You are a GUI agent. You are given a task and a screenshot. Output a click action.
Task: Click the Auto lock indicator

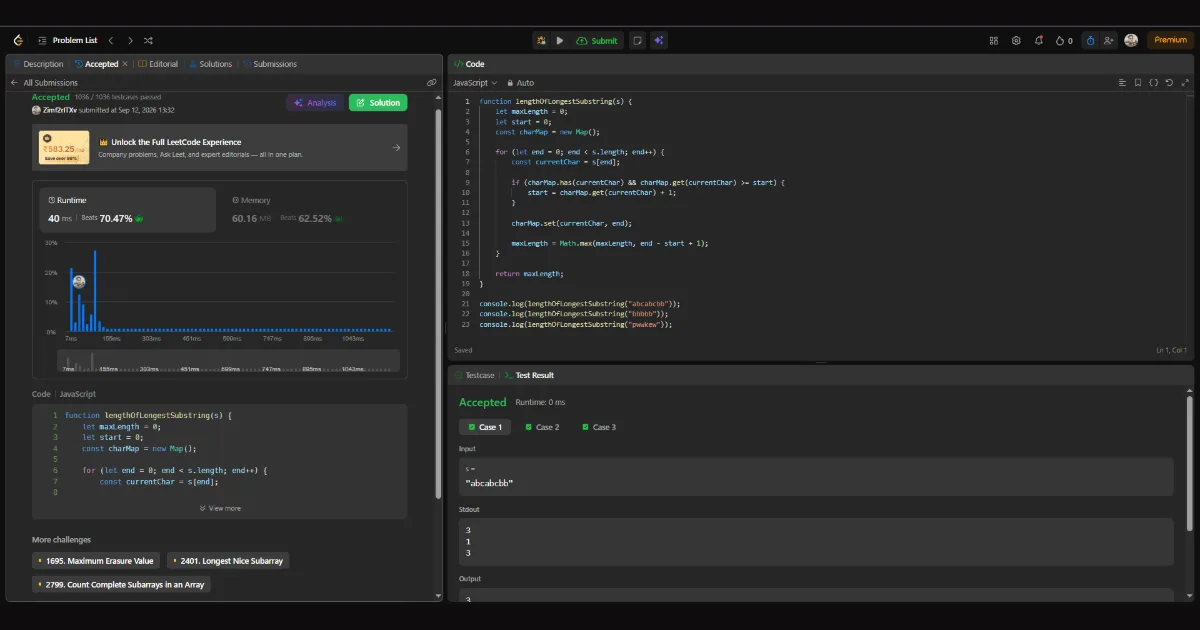point(521,83)
